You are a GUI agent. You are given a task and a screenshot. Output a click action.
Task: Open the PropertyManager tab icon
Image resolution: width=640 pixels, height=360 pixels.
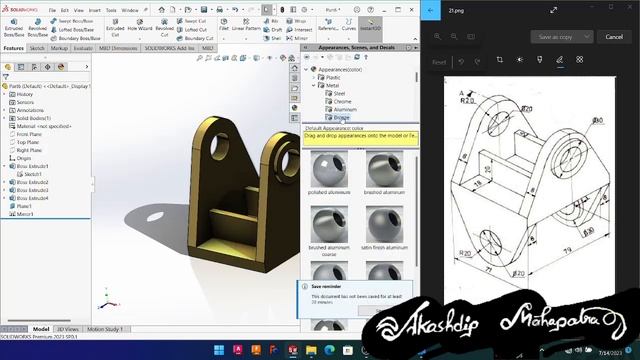coord(21,67)
